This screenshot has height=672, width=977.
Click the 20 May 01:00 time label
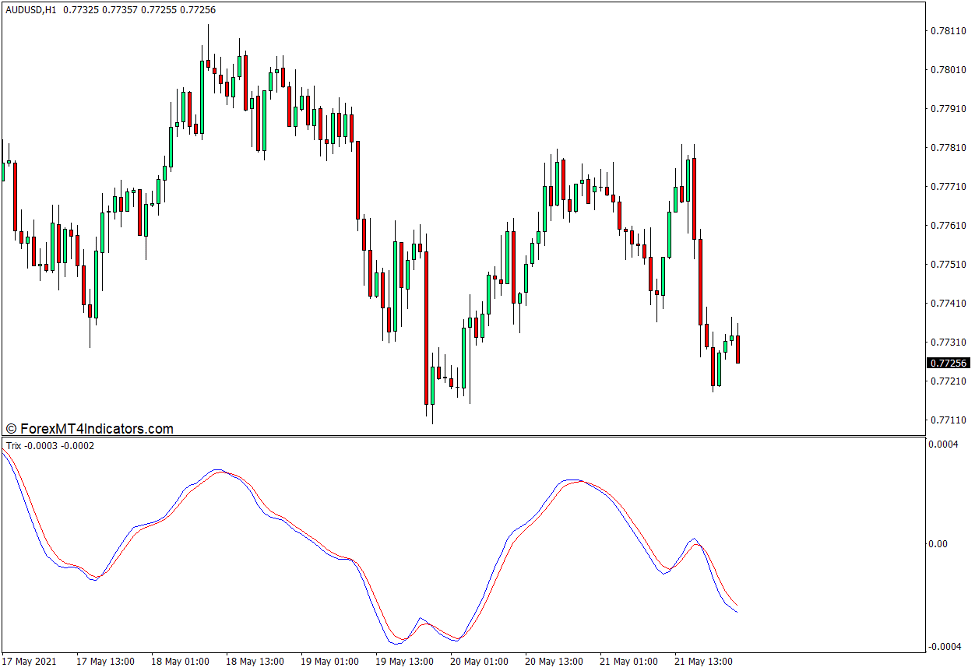pos(478,661)
